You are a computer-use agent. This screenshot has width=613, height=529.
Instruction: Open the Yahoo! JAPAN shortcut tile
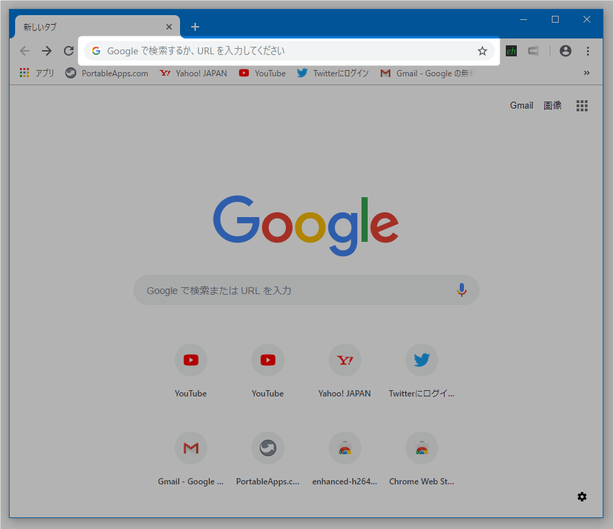click(344, 369)
